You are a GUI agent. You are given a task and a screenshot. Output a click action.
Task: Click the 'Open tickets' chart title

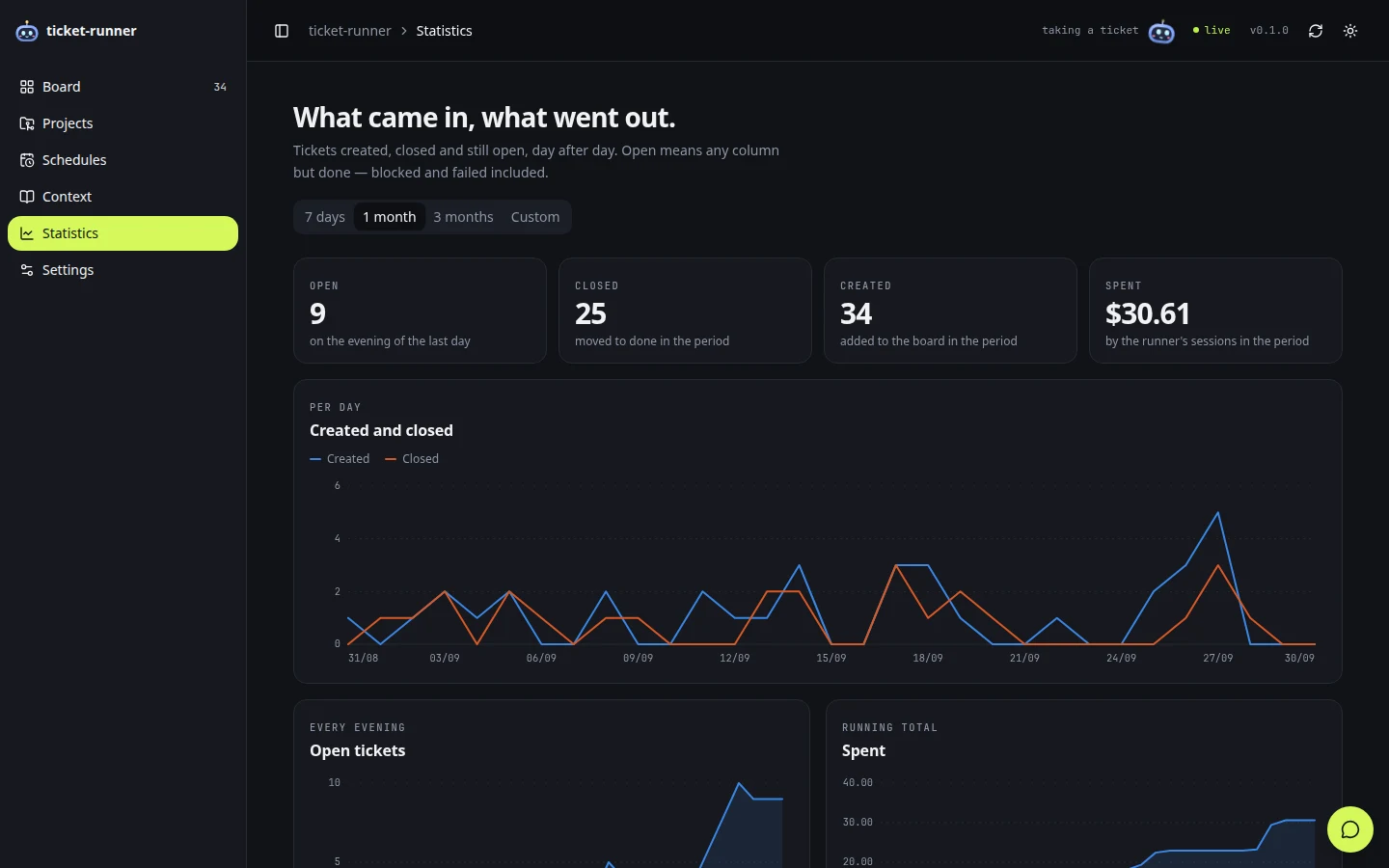point(357,750)
